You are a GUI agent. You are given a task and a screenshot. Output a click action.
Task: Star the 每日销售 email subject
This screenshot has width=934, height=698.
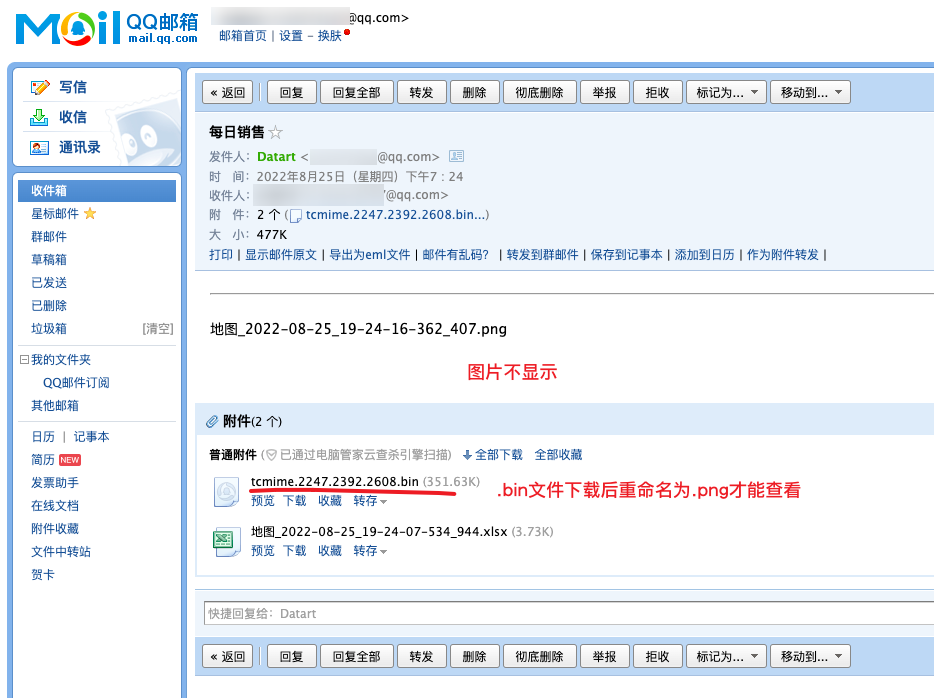coord(275,132)
